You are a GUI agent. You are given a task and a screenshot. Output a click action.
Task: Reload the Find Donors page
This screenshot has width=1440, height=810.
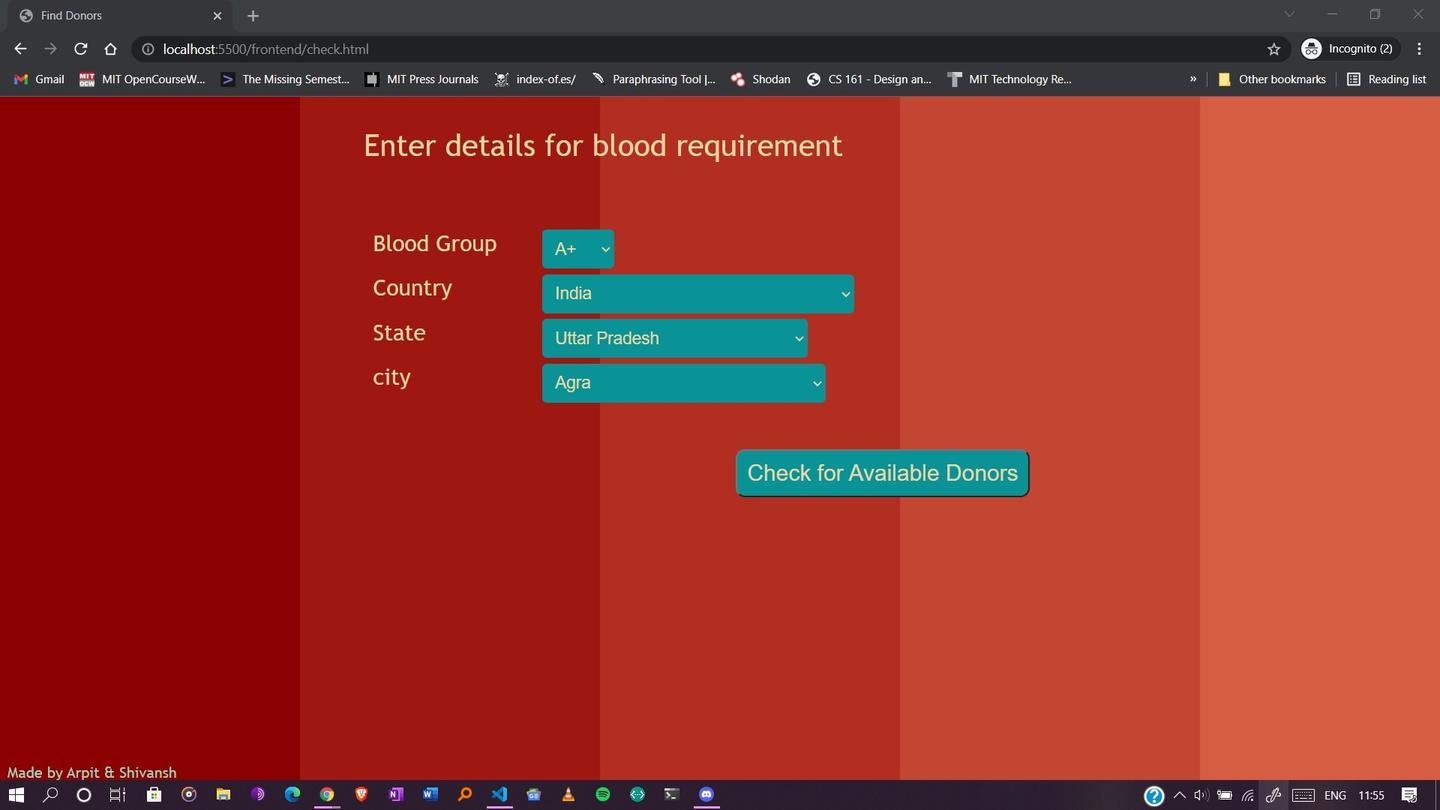click(x=80, y=49)
